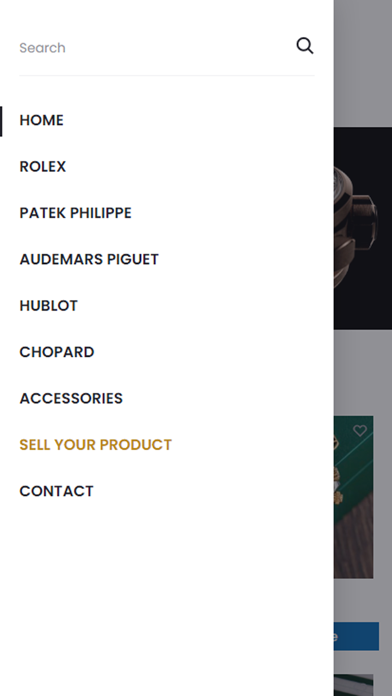Go to the HOME menu item
Screen dimensions: 392x696
42,120
